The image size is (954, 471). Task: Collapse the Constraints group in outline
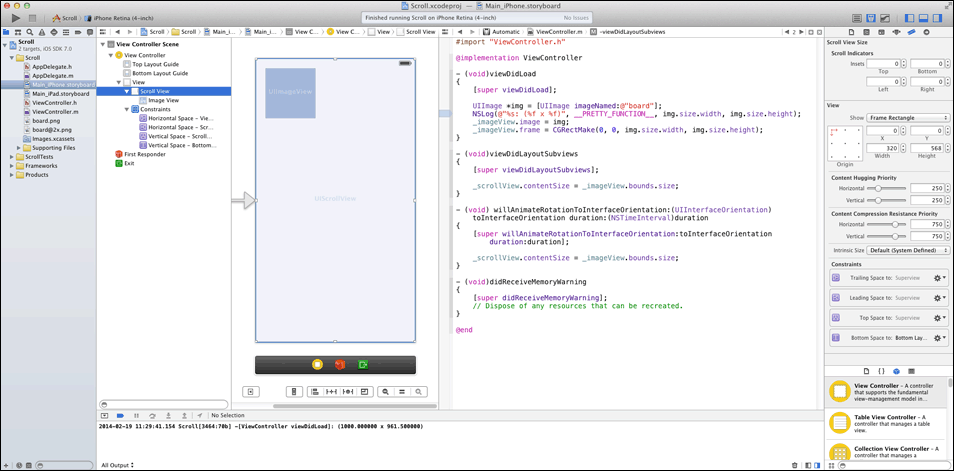pos(127,109)
